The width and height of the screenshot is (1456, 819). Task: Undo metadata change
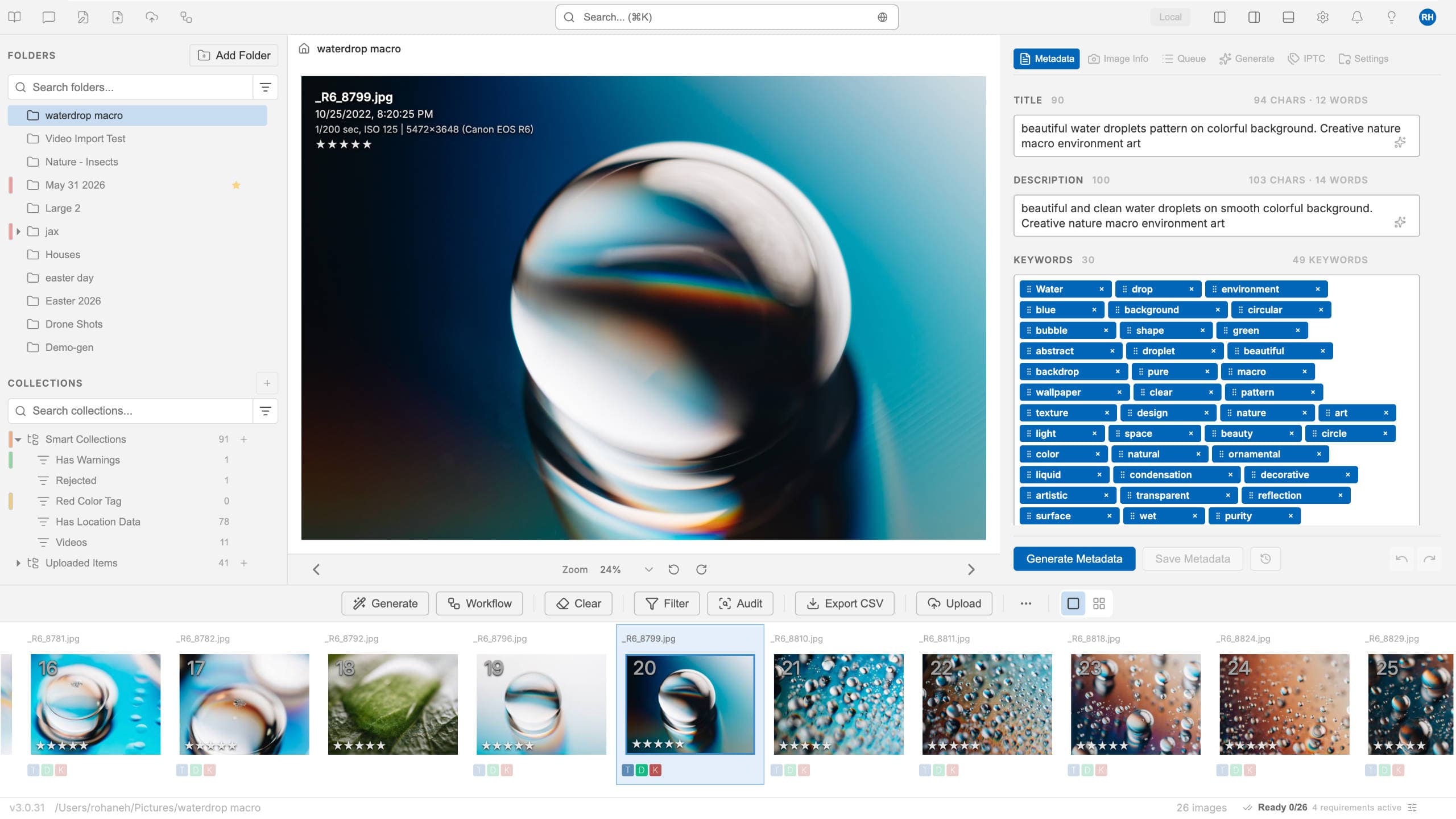point(1401,559)
